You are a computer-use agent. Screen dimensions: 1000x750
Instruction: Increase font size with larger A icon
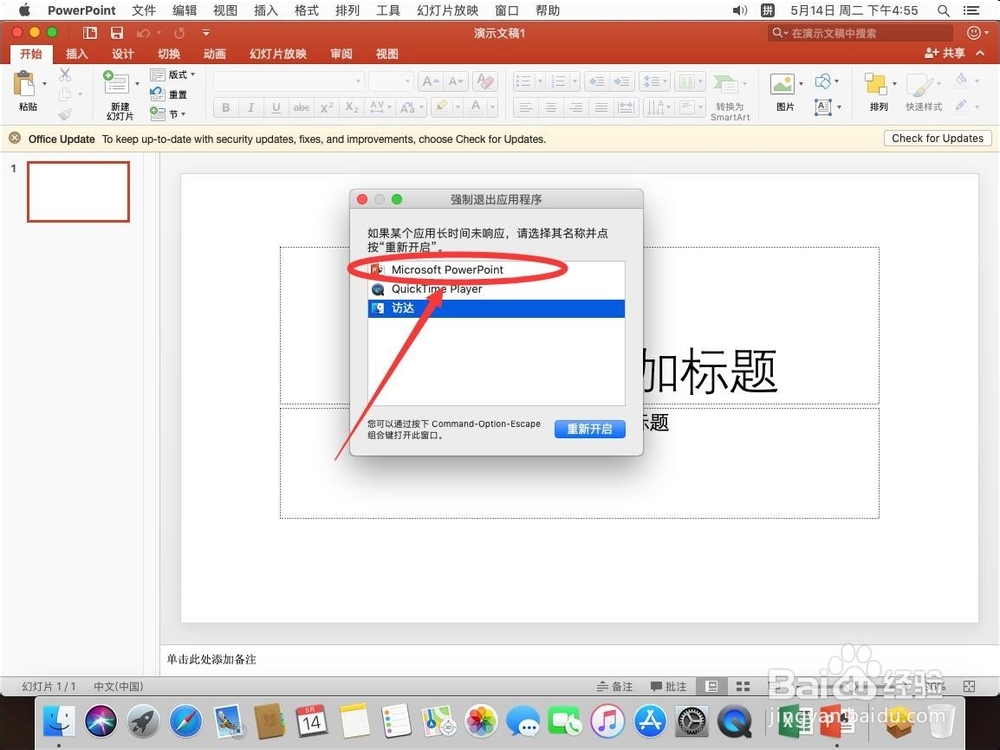[x=430, y=81]
